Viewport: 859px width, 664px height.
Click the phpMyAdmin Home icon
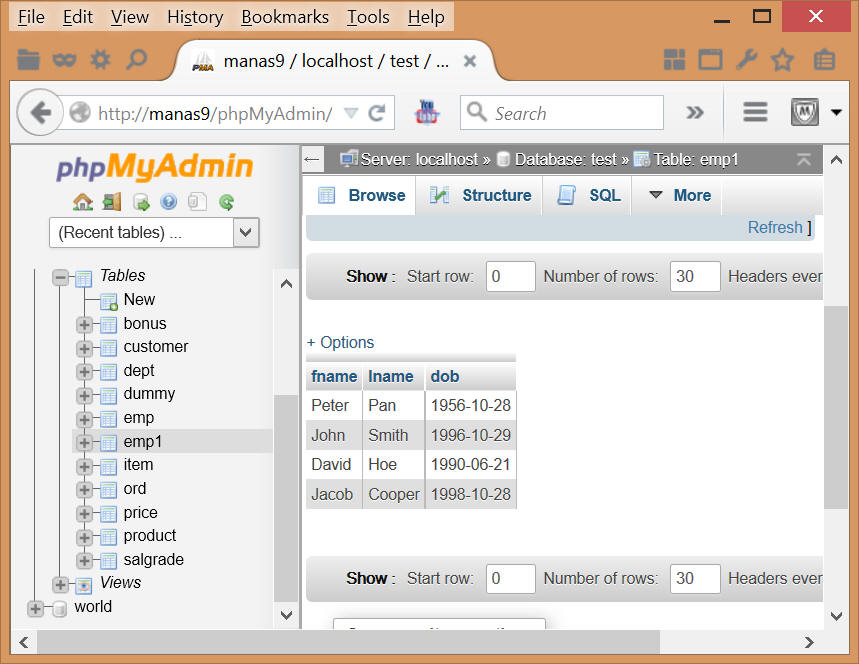[x=83, y=202]
